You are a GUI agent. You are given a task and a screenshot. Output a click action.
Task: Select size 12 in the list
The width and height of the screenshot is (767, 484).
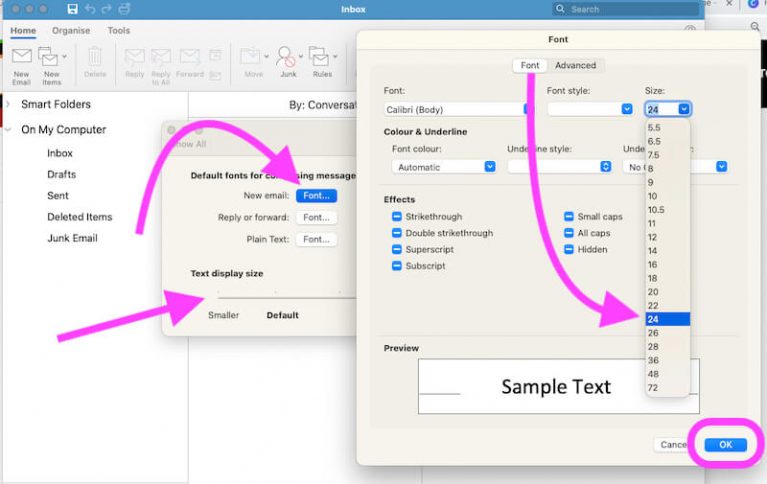[x=668, y=237]
